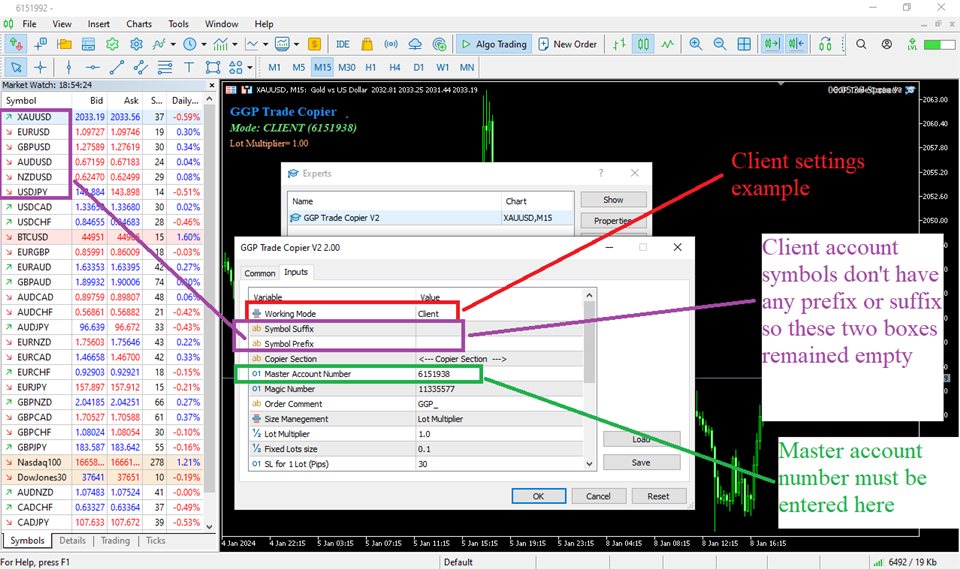960x569 pixels.
Task: Open the Charts menu
Action: (139, 24)
